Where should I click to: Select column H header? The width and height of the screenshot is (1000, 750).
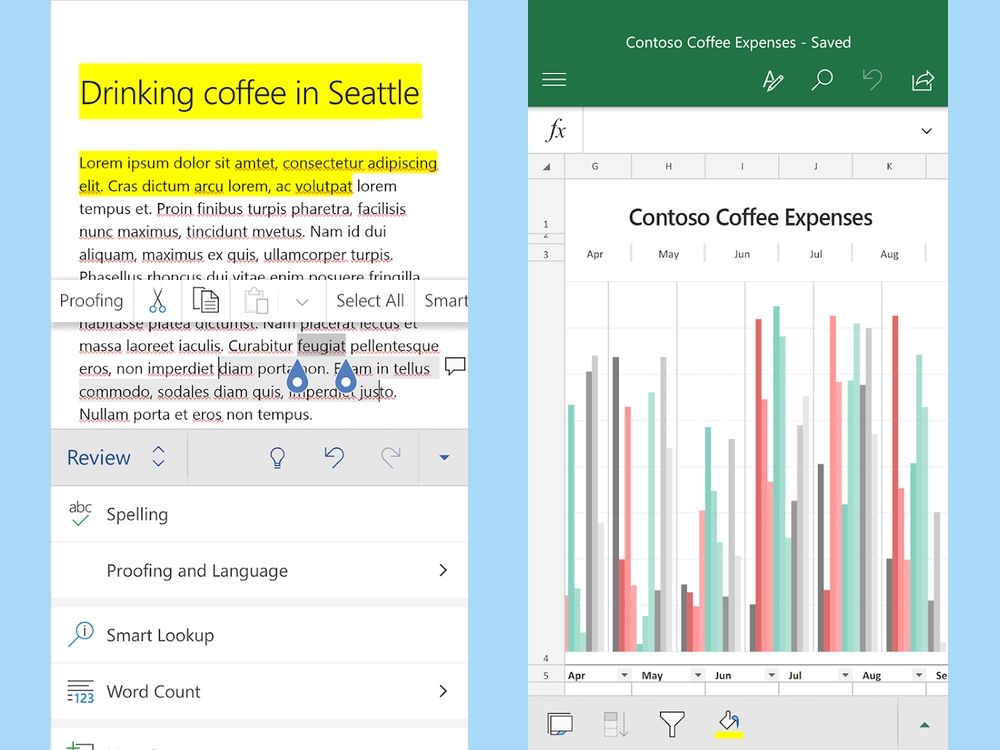(x=668, y=166)
